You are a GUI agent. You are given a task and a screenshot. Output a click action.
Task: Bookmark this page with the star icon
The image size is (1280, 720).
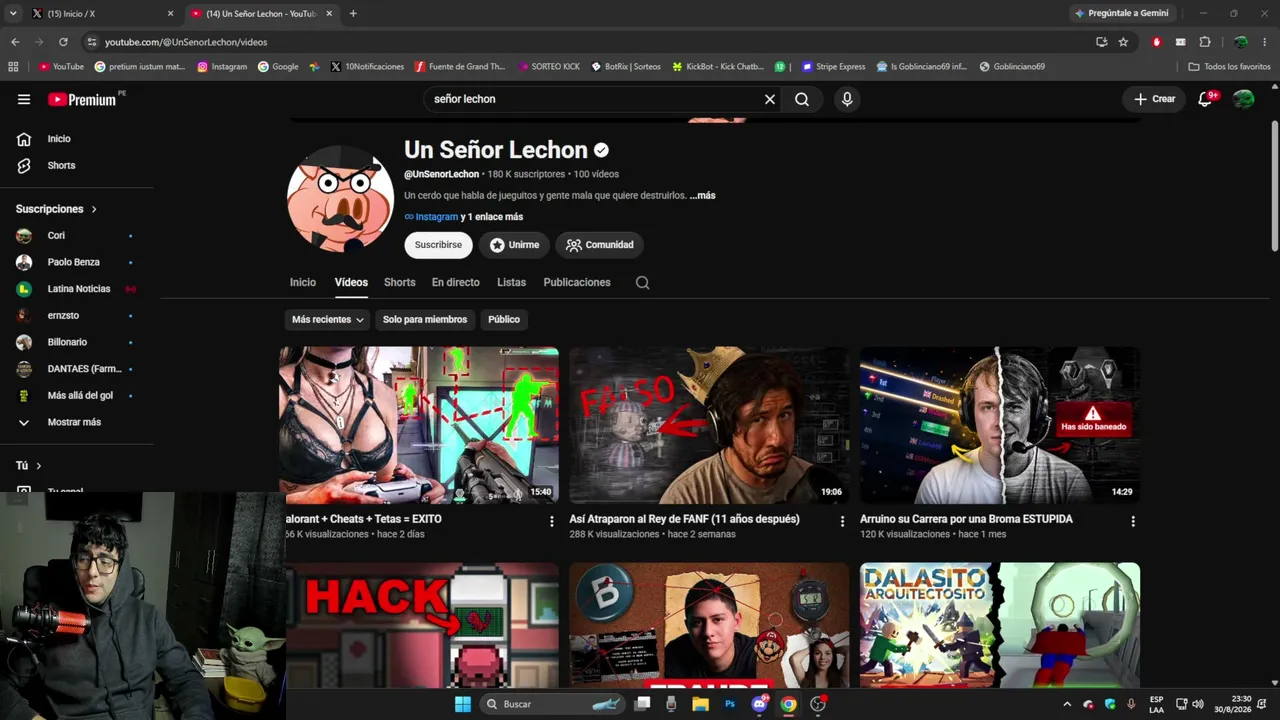click(1123, 42)
